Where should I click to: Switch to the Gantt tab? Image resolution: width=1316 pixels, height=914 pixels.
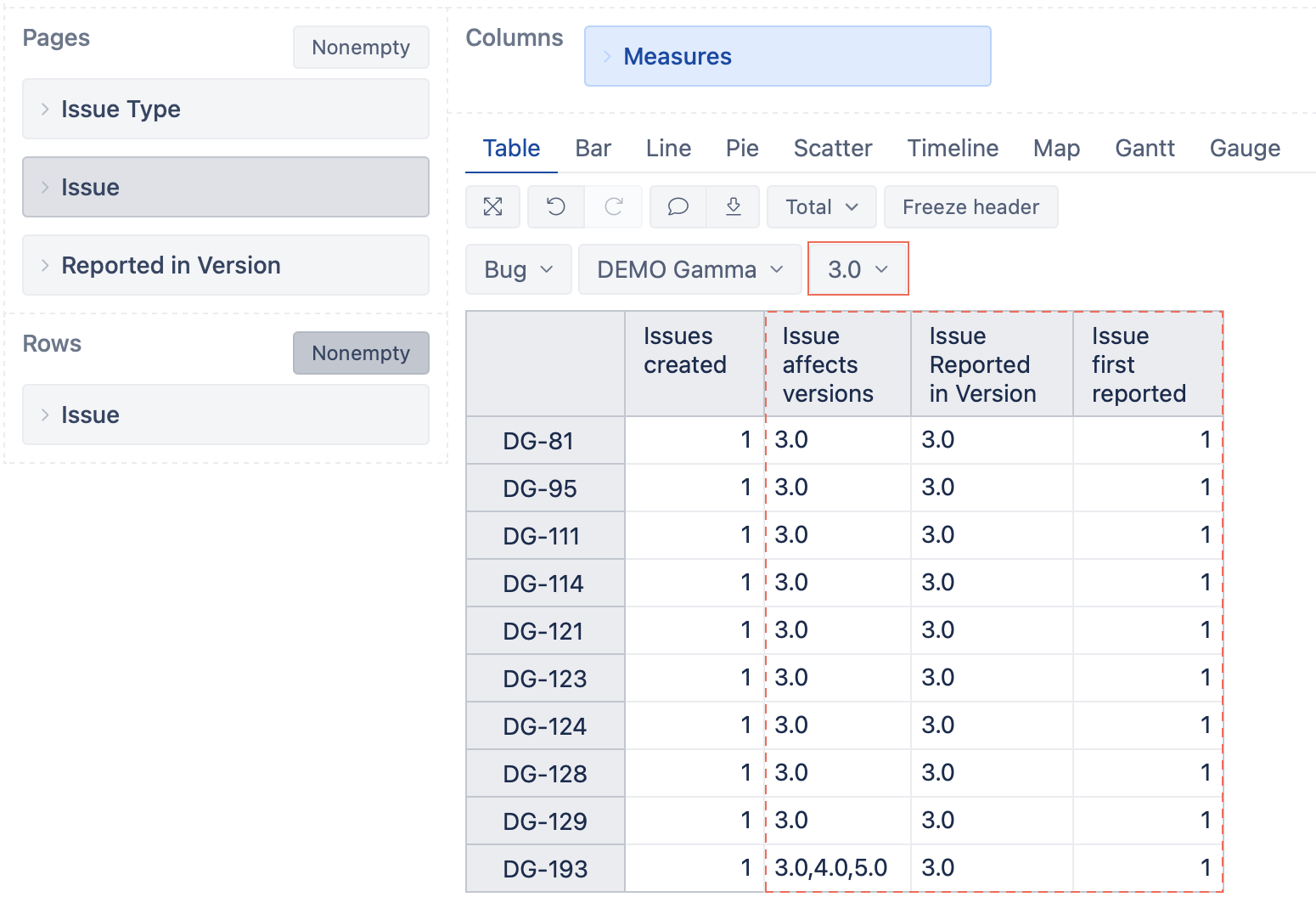coord(1144,149)
